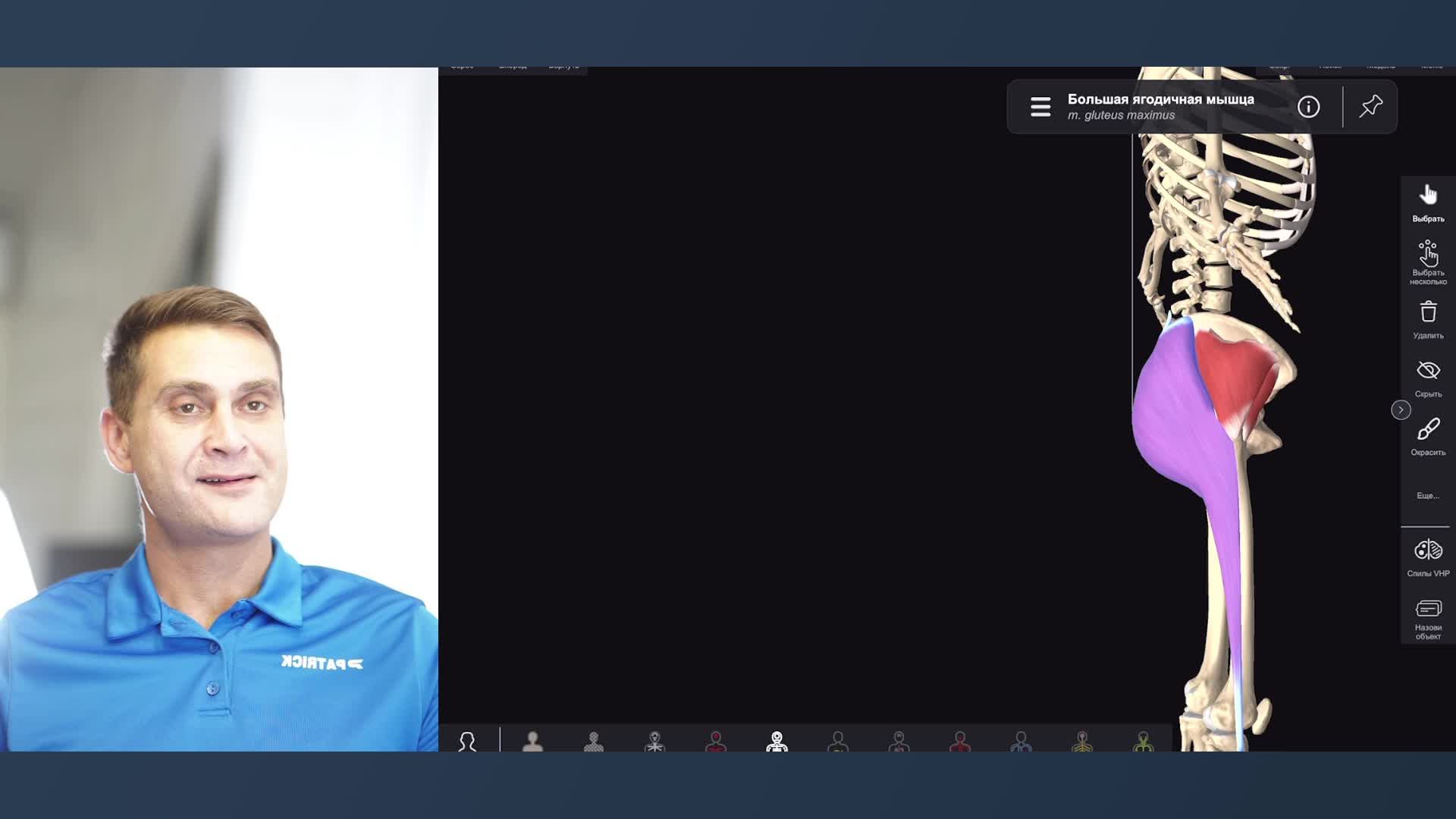Click the Большая ягодичная мышца title

1160,99
